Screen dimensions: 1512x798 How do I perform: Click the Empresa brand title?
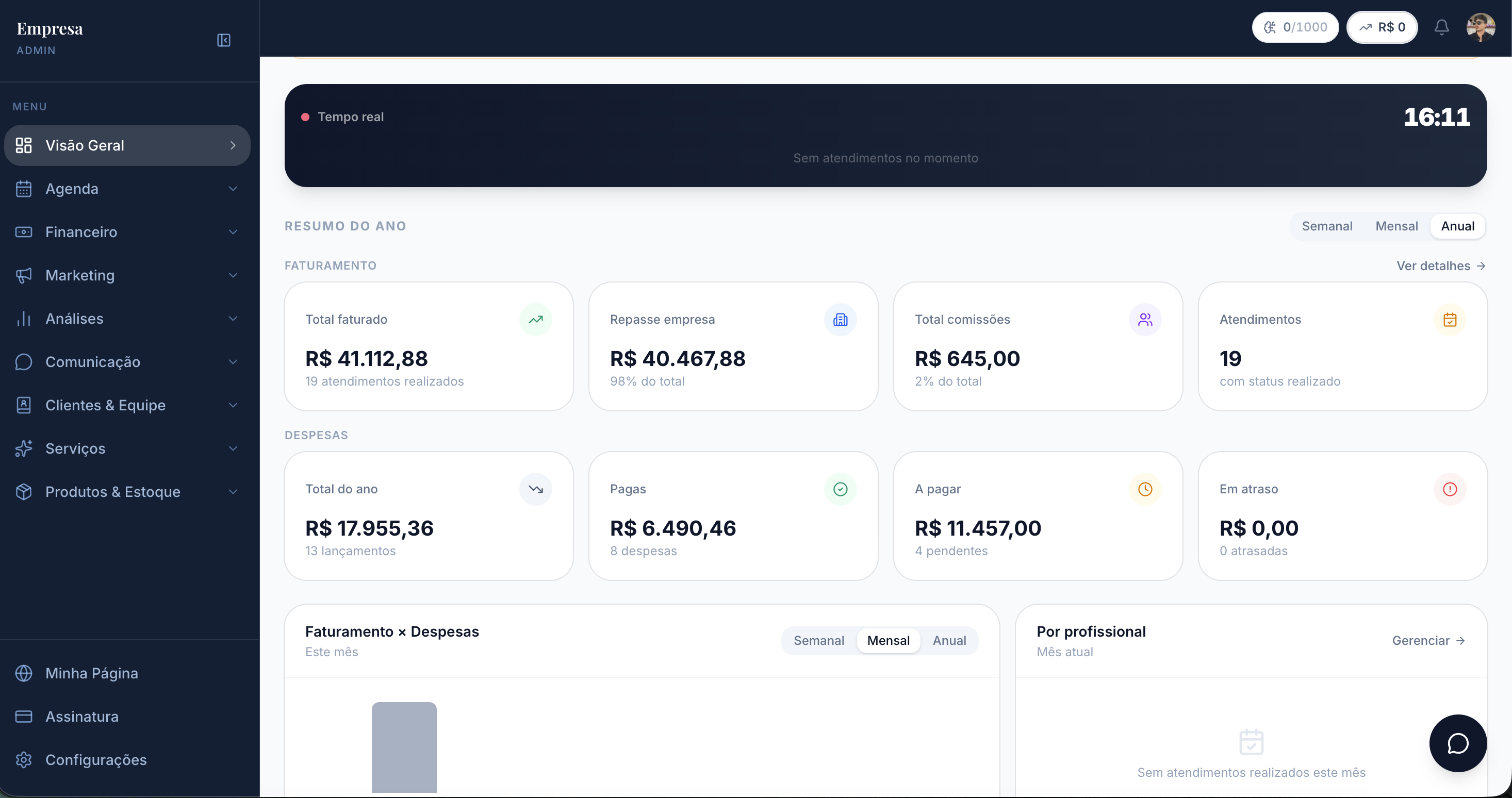point(50,29)
